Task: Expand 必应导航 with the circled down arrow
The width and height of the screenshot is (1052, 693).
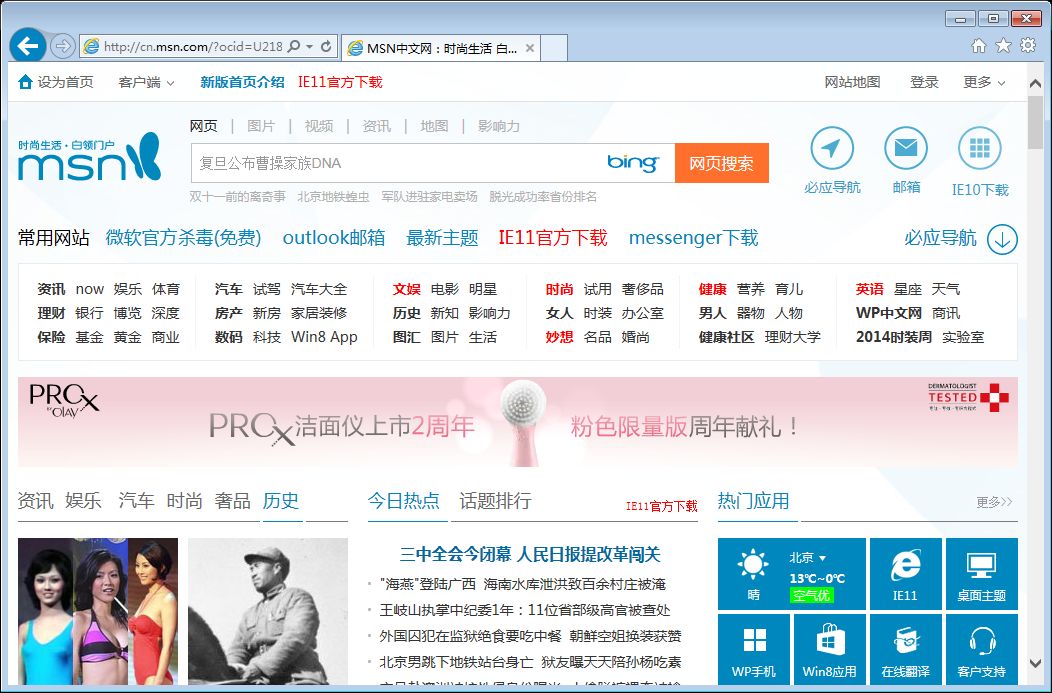Action: pyautogui.click(x=1000, y=239)
